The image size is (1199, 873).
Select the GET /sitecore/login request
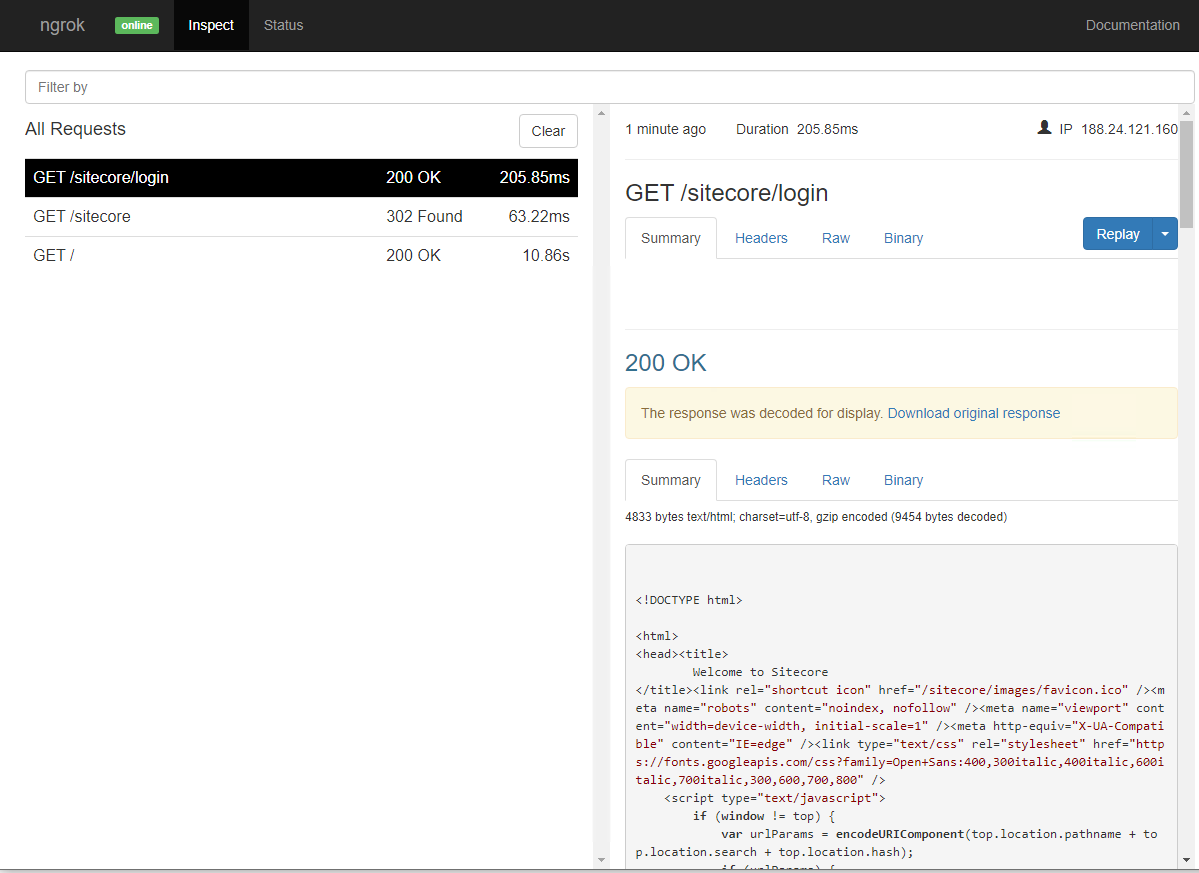(x=301, y=178)
